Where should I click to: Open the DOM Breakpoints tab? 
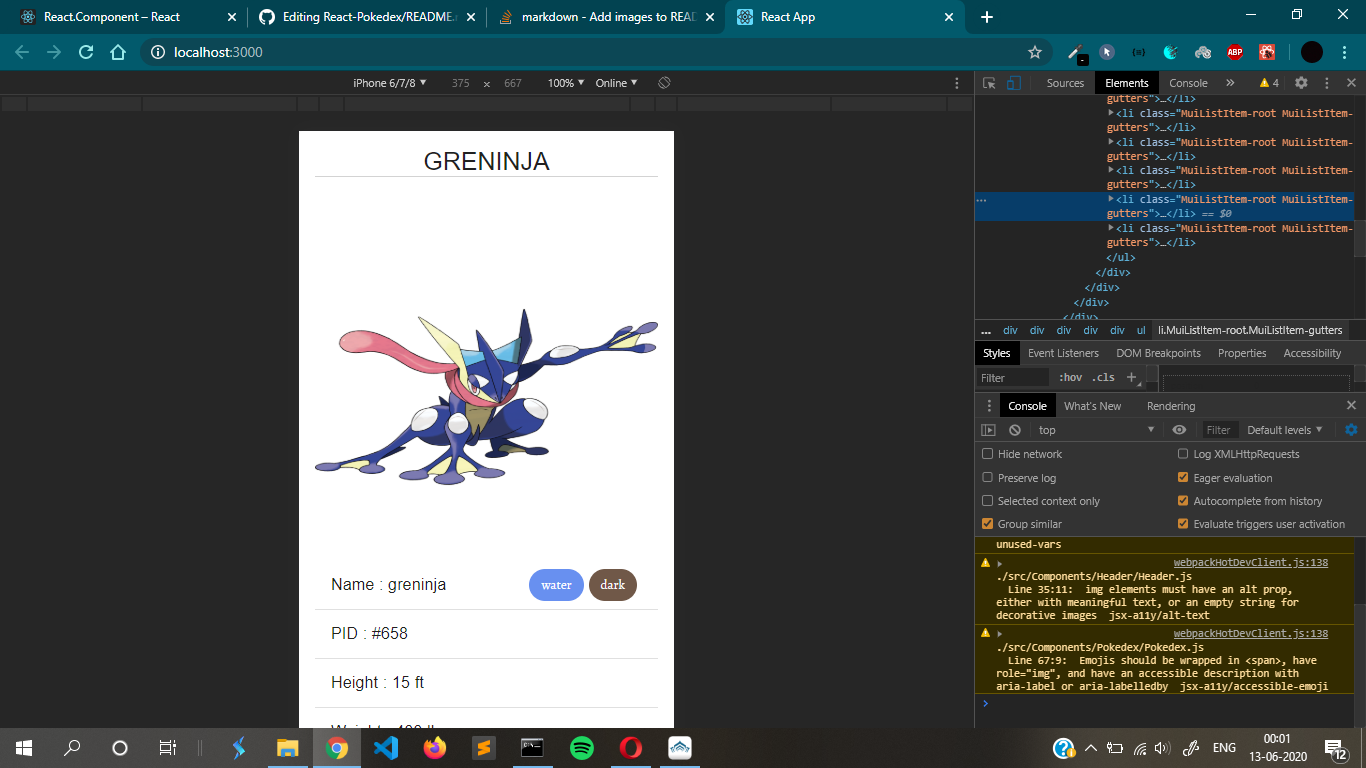click(x=1158, y=353)
